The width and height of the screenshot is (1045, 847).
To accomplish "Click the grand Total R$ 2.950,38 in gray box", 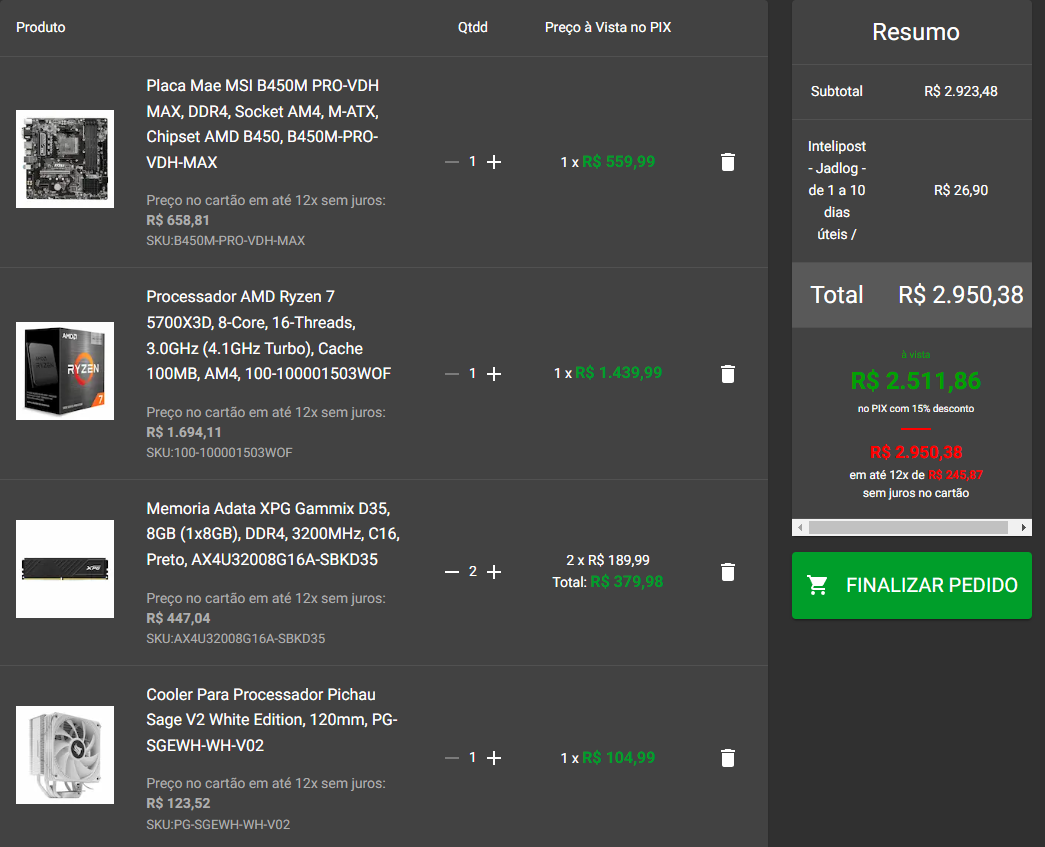I will click(x=960, y=295).
